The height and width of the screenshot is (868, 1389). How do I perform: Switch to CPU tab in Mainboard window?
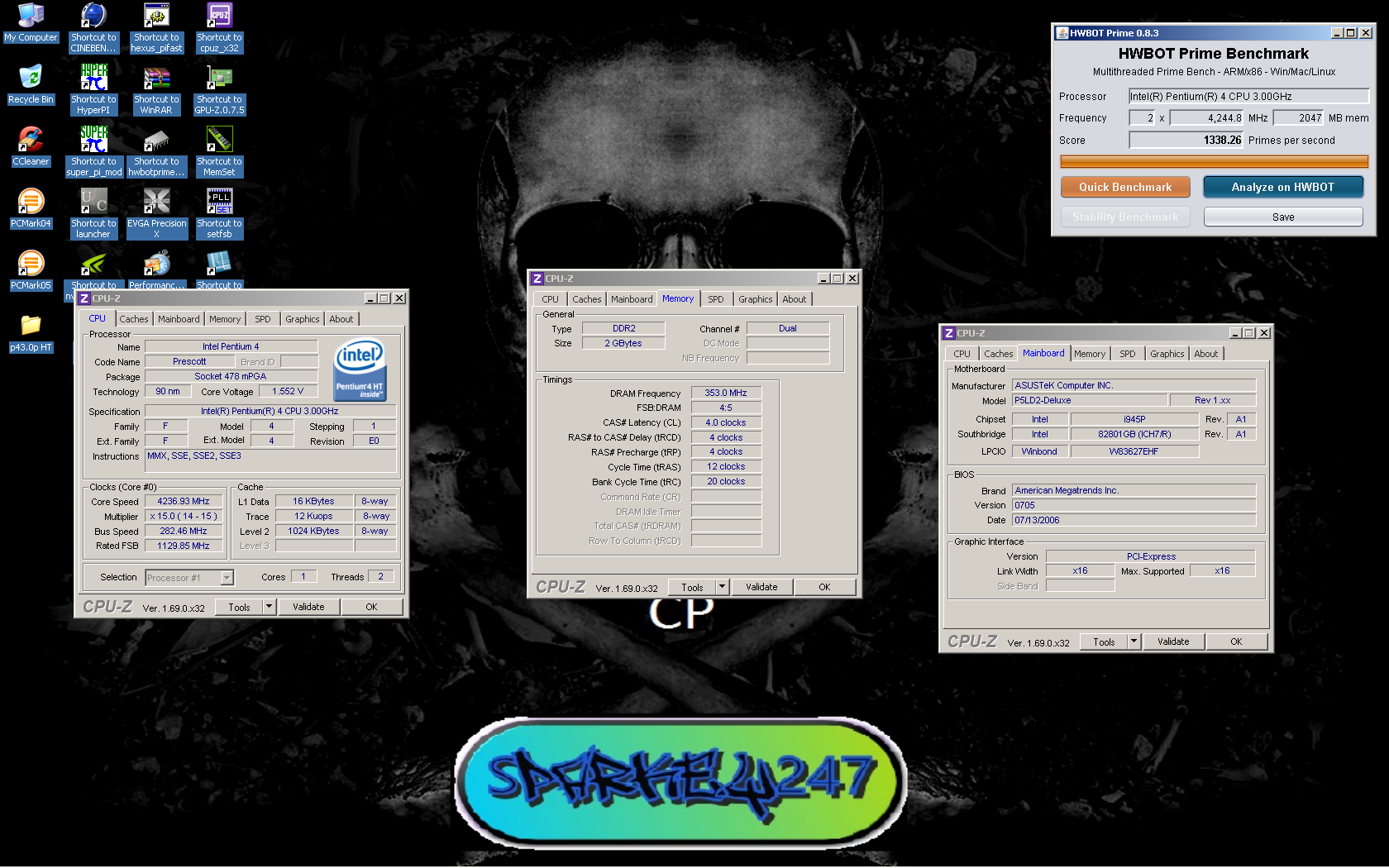962,354
